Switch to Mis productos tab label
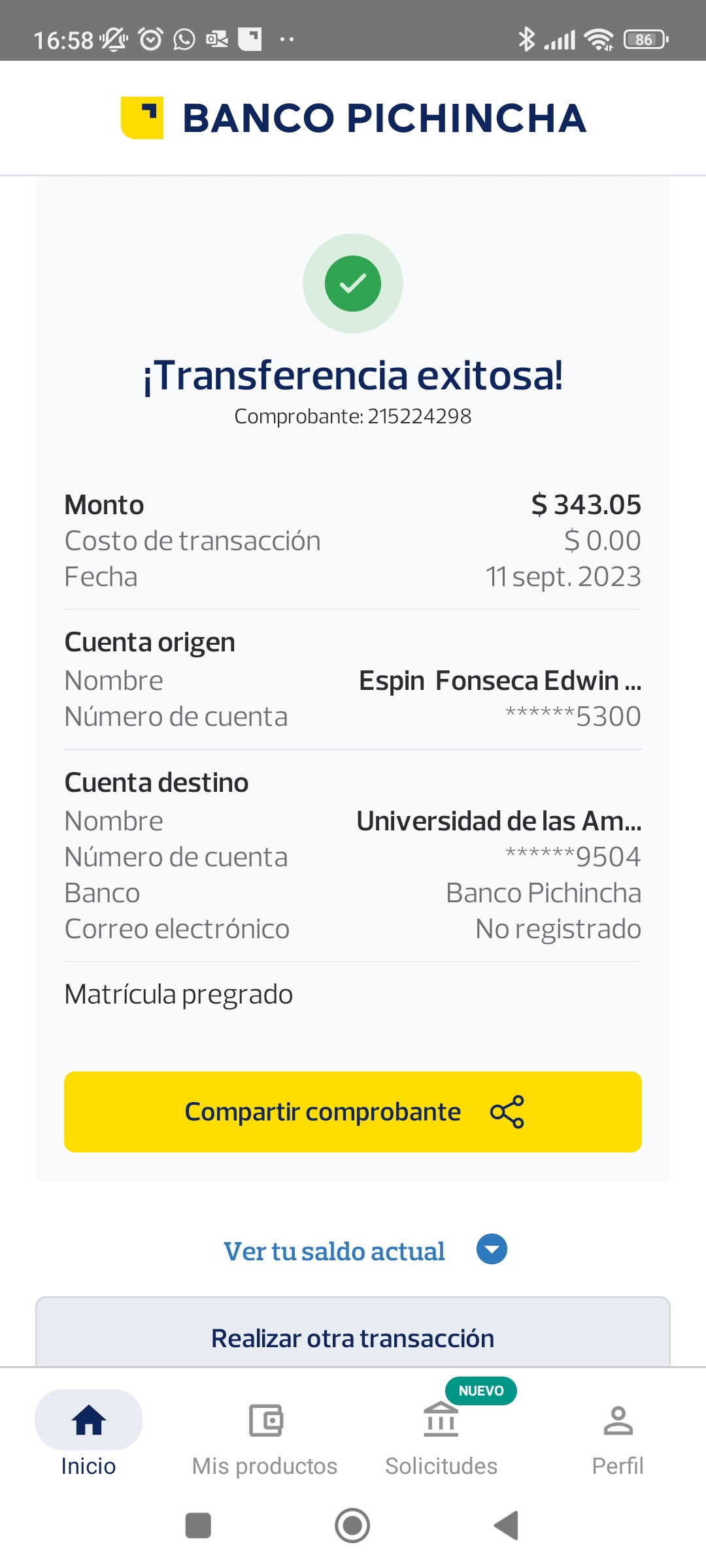 tap(265, 1466)
